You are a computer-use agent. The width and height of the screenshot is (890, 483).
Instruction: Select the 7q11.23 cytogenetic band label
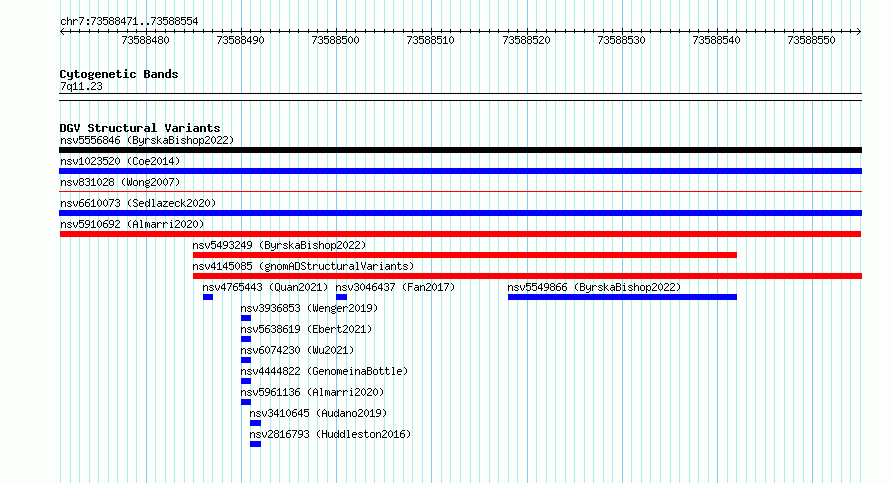pyautogui.click(x=81, y=86)
